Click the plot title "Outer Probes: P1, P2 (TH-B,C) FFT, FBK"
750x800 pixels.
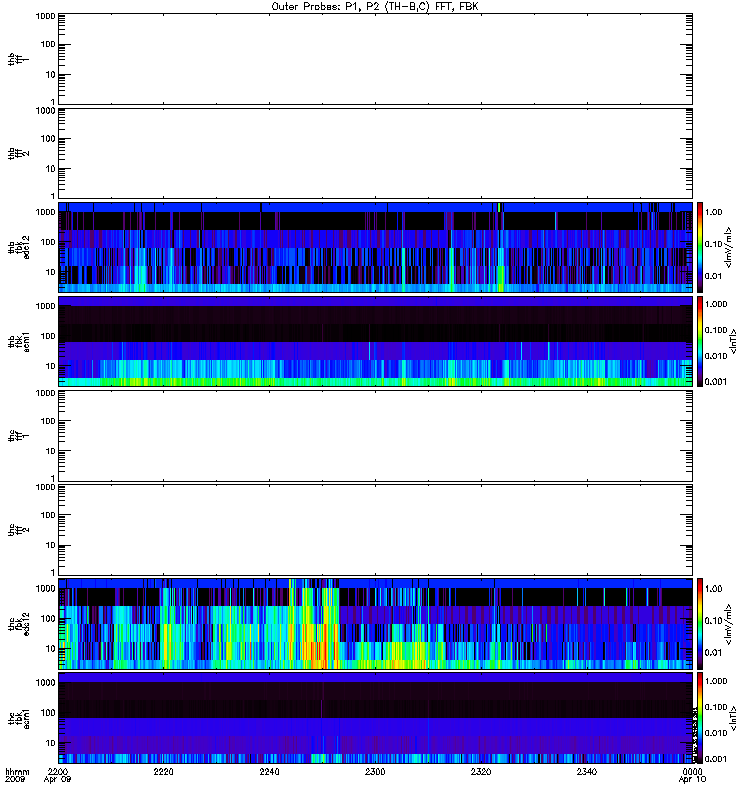(375, 7)
